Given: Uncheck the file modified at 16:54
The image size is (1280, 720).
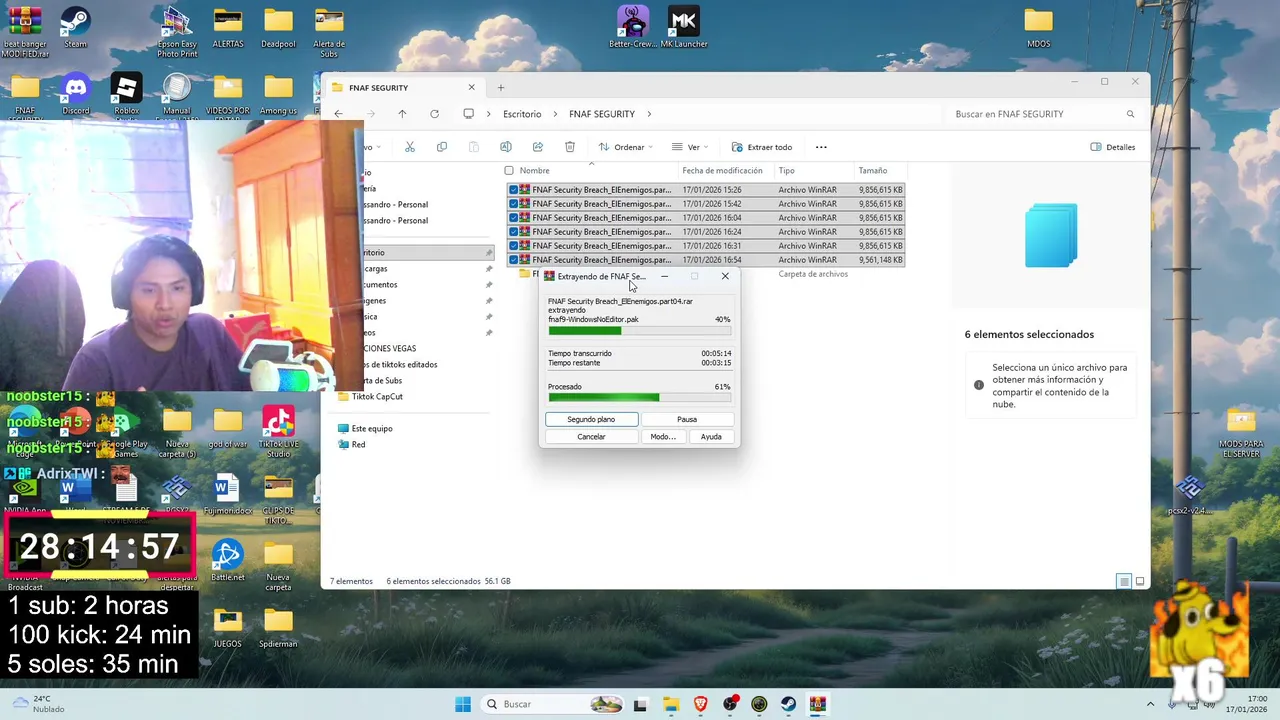Looking at the screenshot, I should 513,260.
